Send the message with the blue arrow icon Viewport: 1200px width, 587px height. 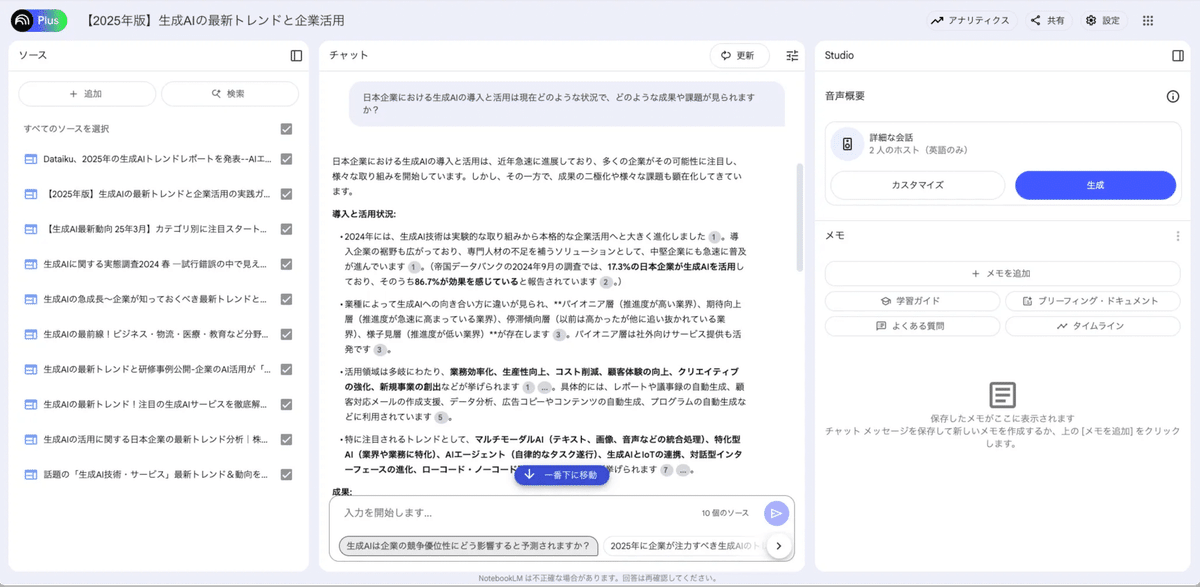(x=776, y=512)
